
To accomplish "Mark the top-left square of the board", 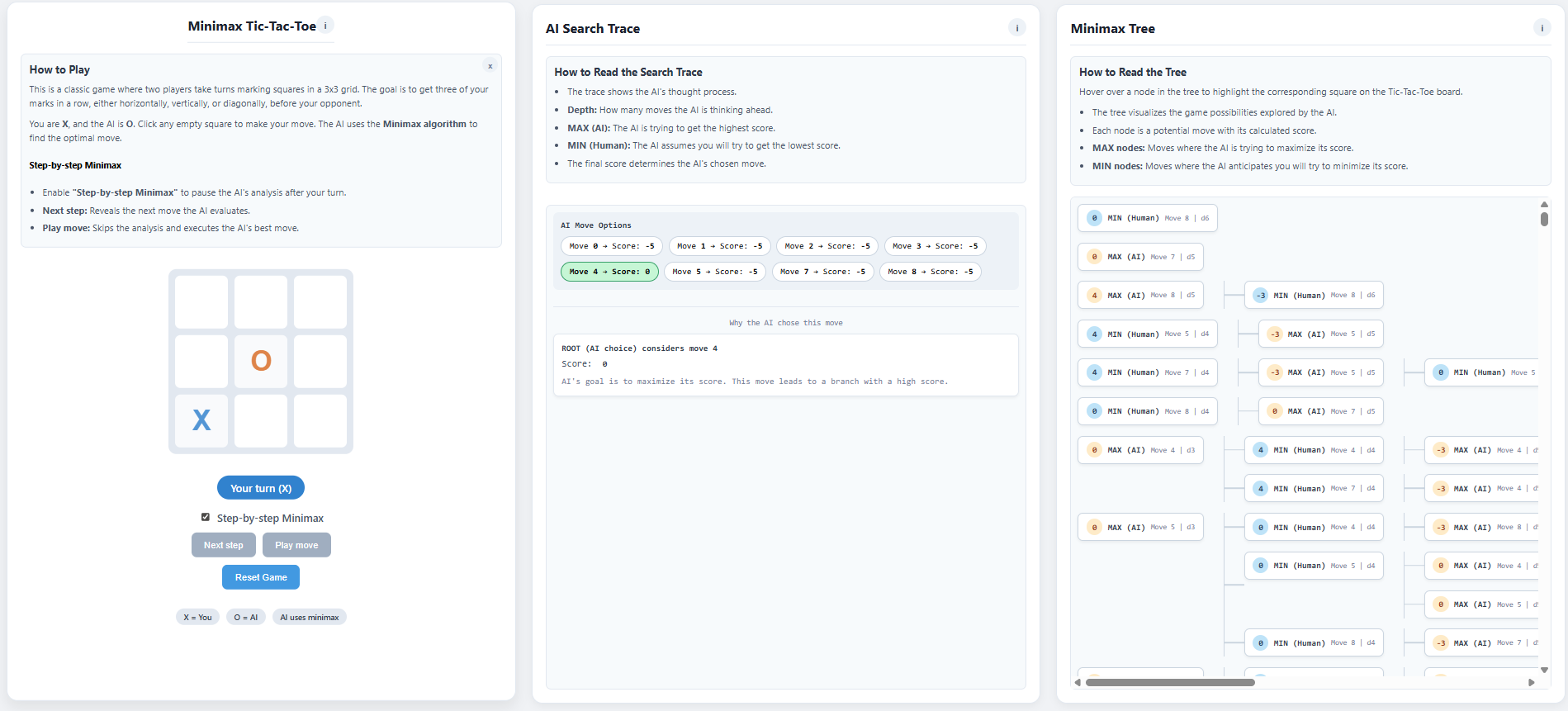I will (x=201, y=301).
